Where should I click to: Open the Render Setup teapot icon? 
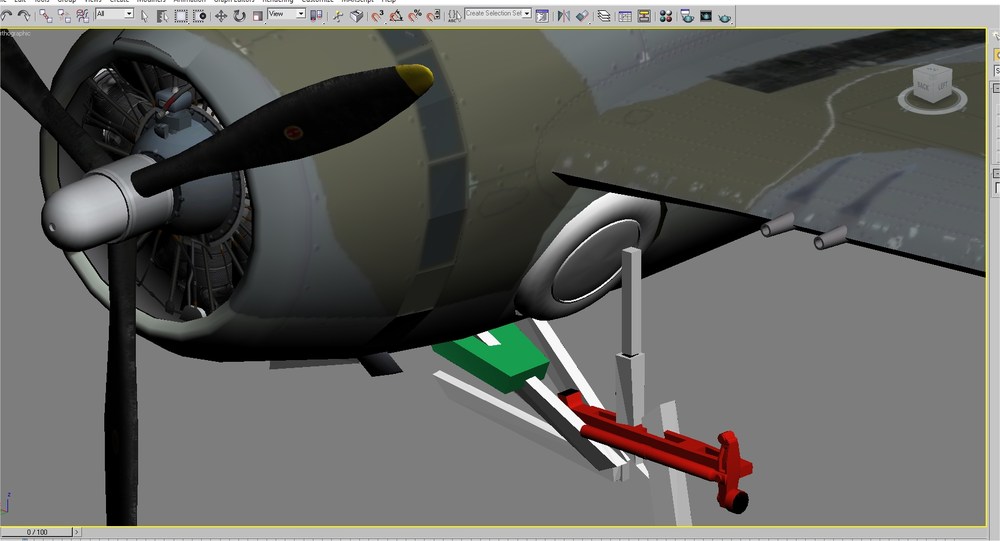coord(687,16)
